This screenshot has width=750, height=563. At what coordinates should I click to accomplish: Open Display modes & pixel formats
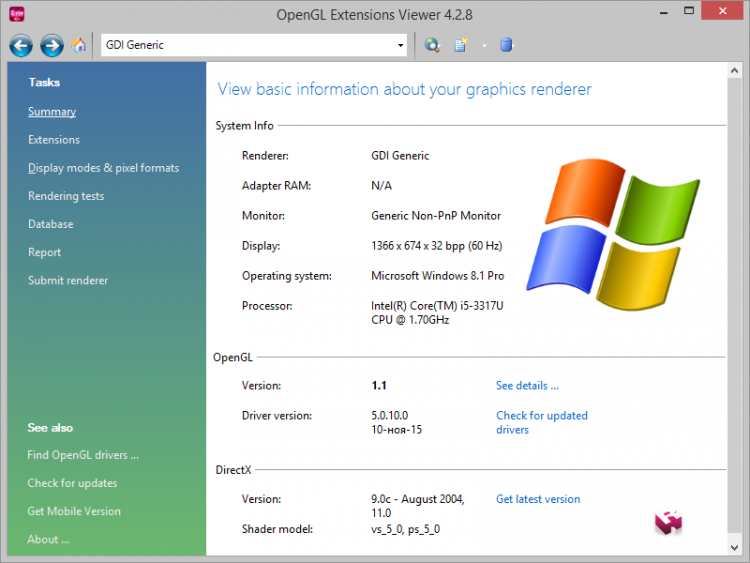(103, 168)
